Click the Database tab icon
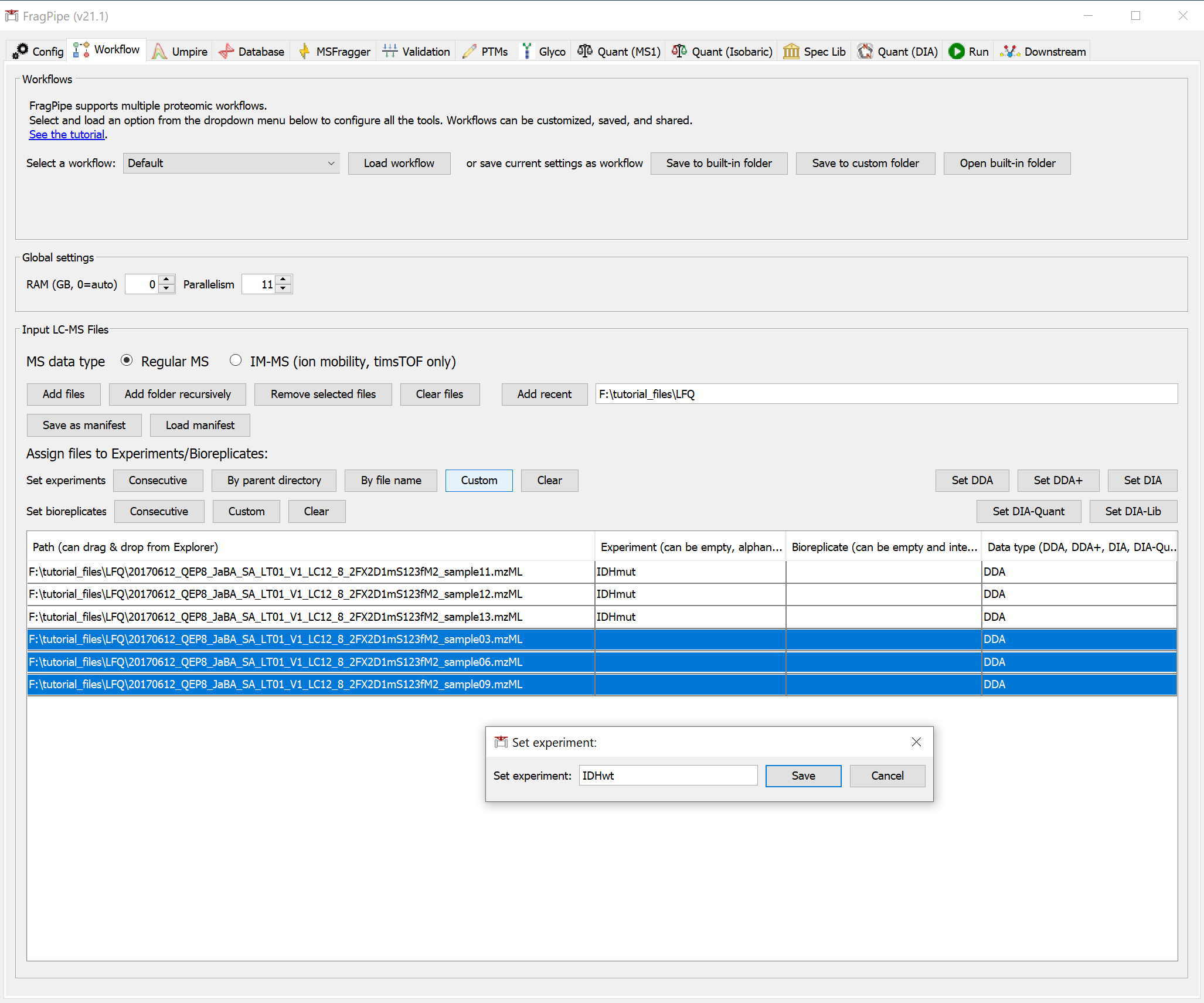 (226, 51)
